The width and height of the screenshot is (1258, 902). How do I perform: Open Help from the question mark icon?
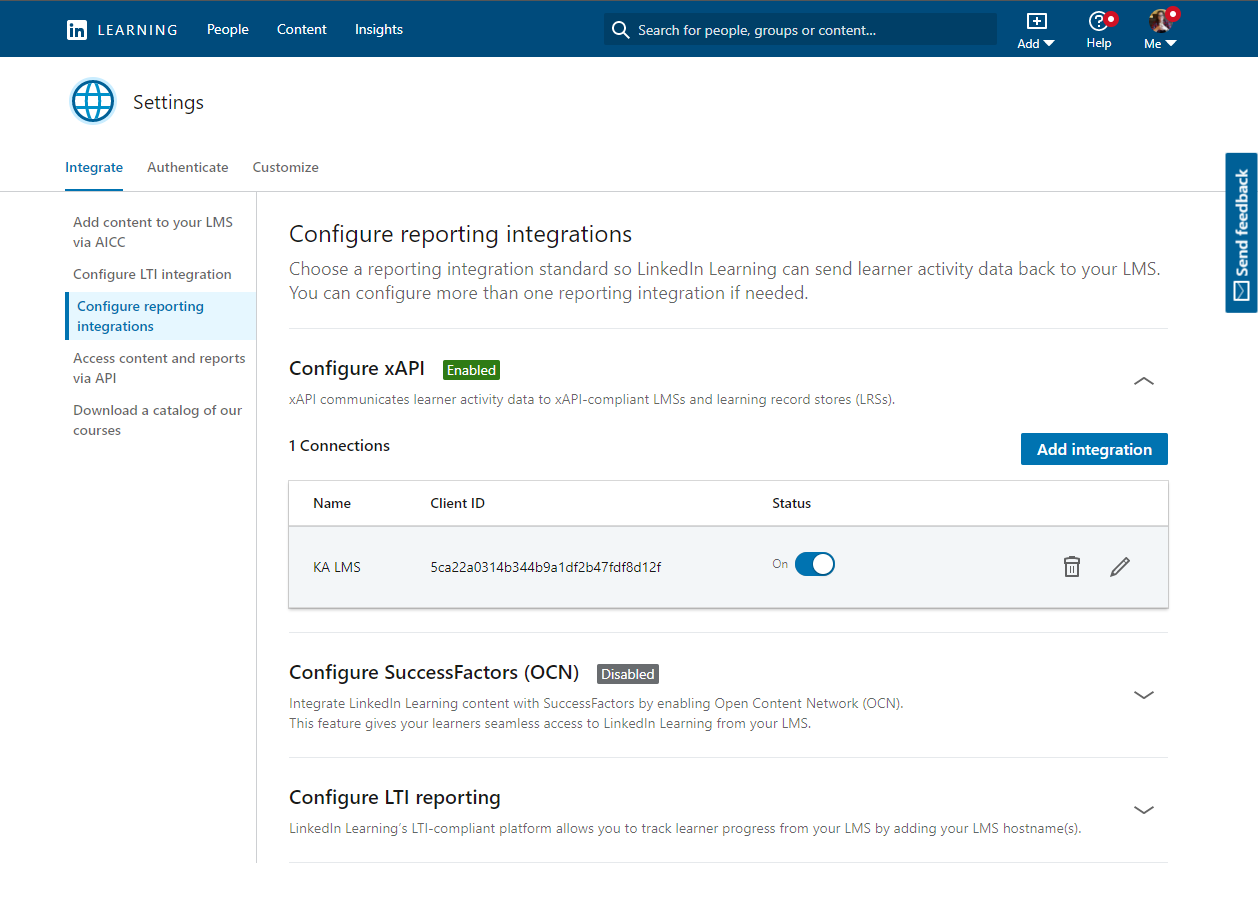tap(1098, 22)
